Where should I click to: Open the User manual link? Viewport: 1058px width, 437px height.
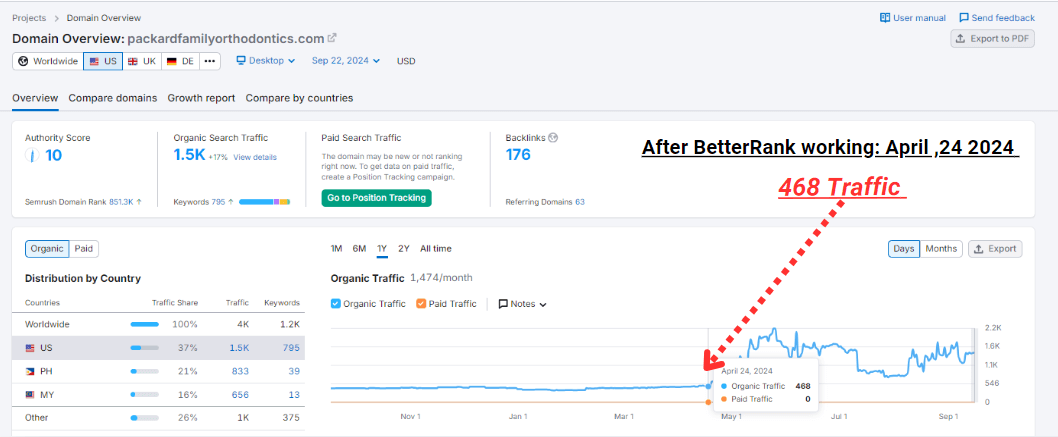click(x=913, y=18)
